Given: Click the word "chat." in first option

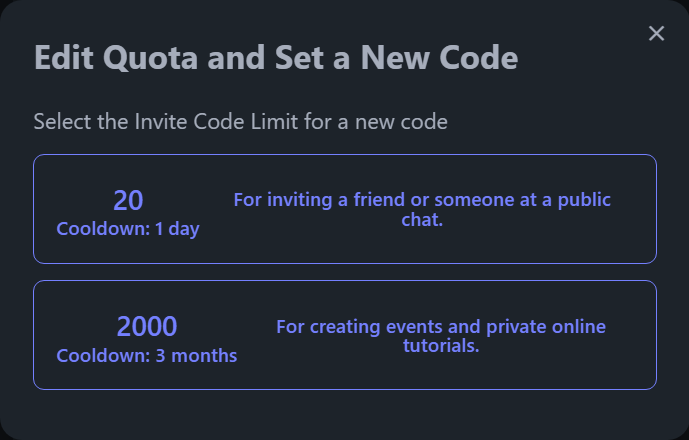Looking at the screenshot, I should [x=422, y=219].
